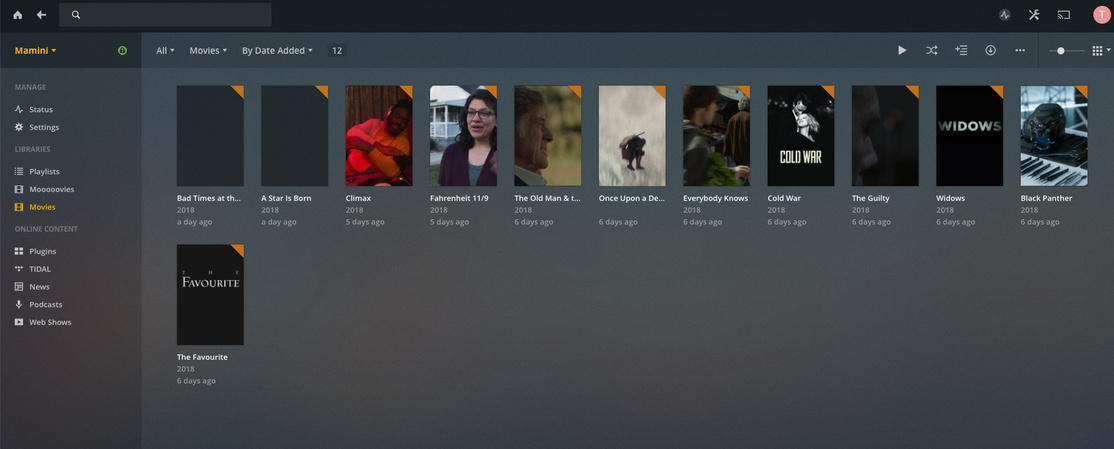Click The Guilty title link

871,198
